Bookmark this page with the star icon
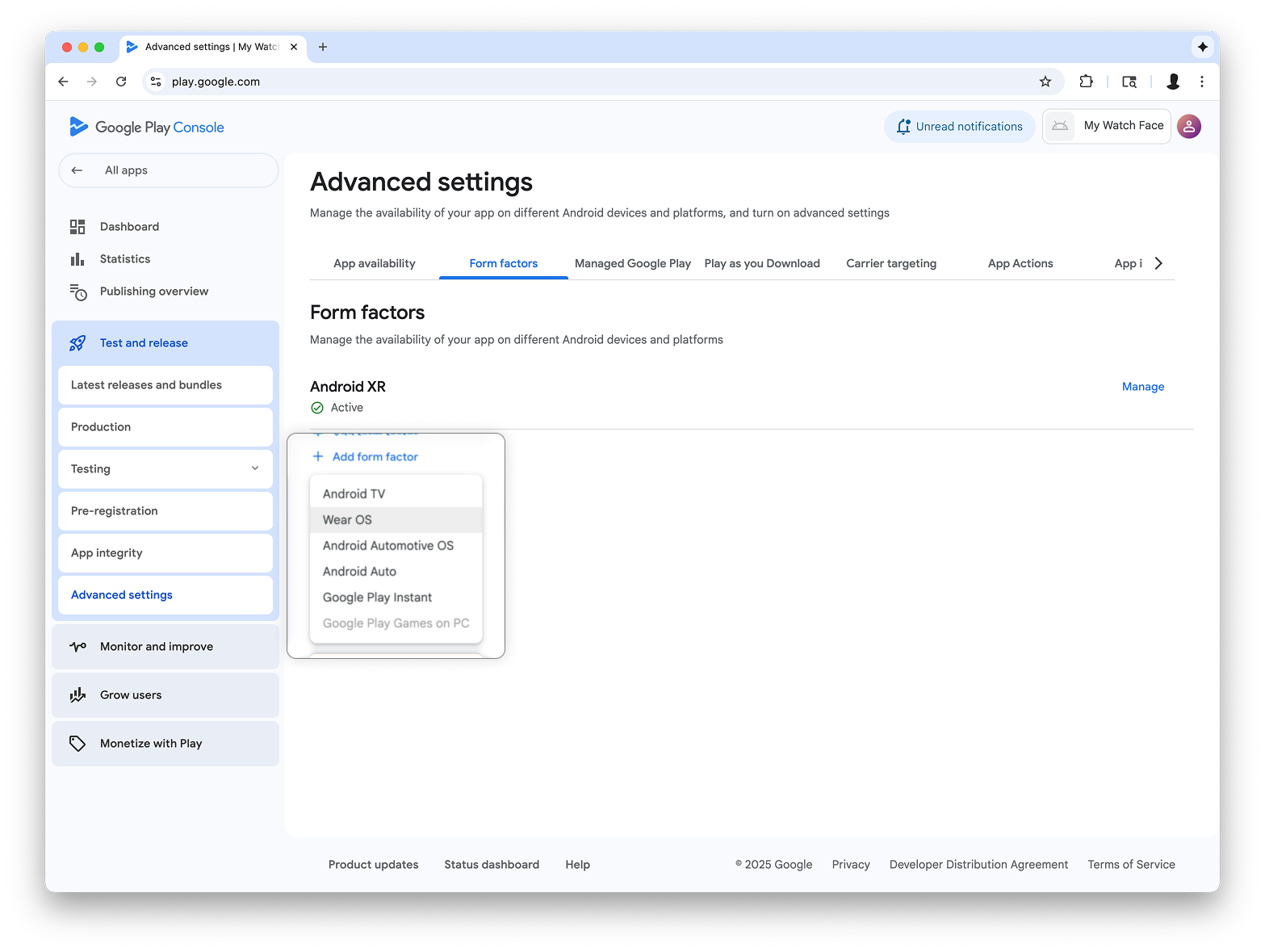Image resolution: width=1265 pixels, height=952 pixels. 1045,82
